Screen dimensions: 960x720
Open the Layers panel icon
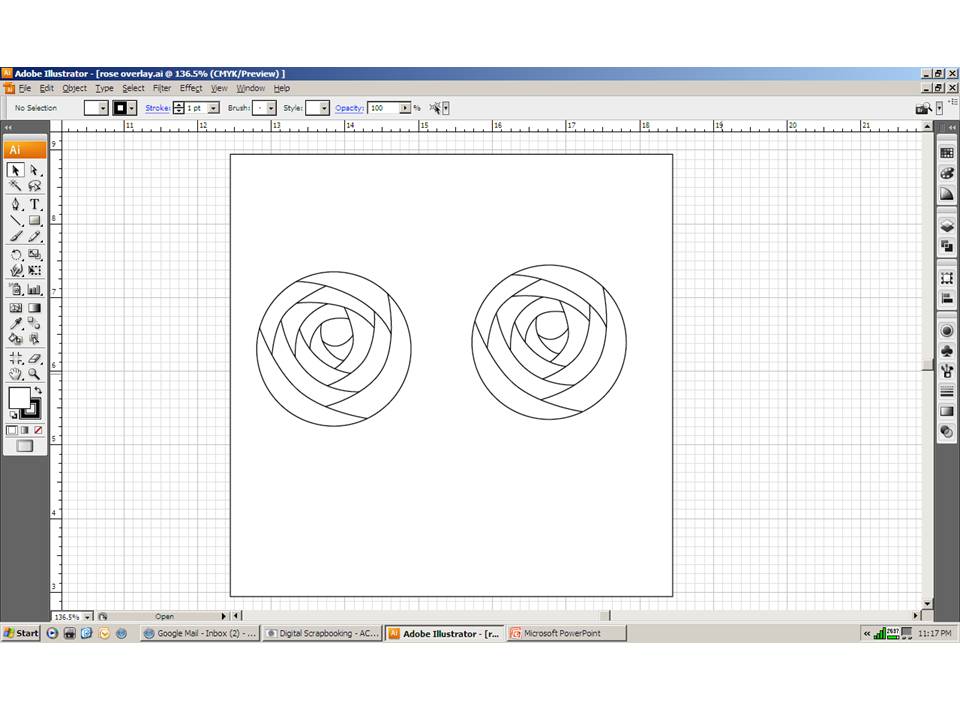coord(947,226)
